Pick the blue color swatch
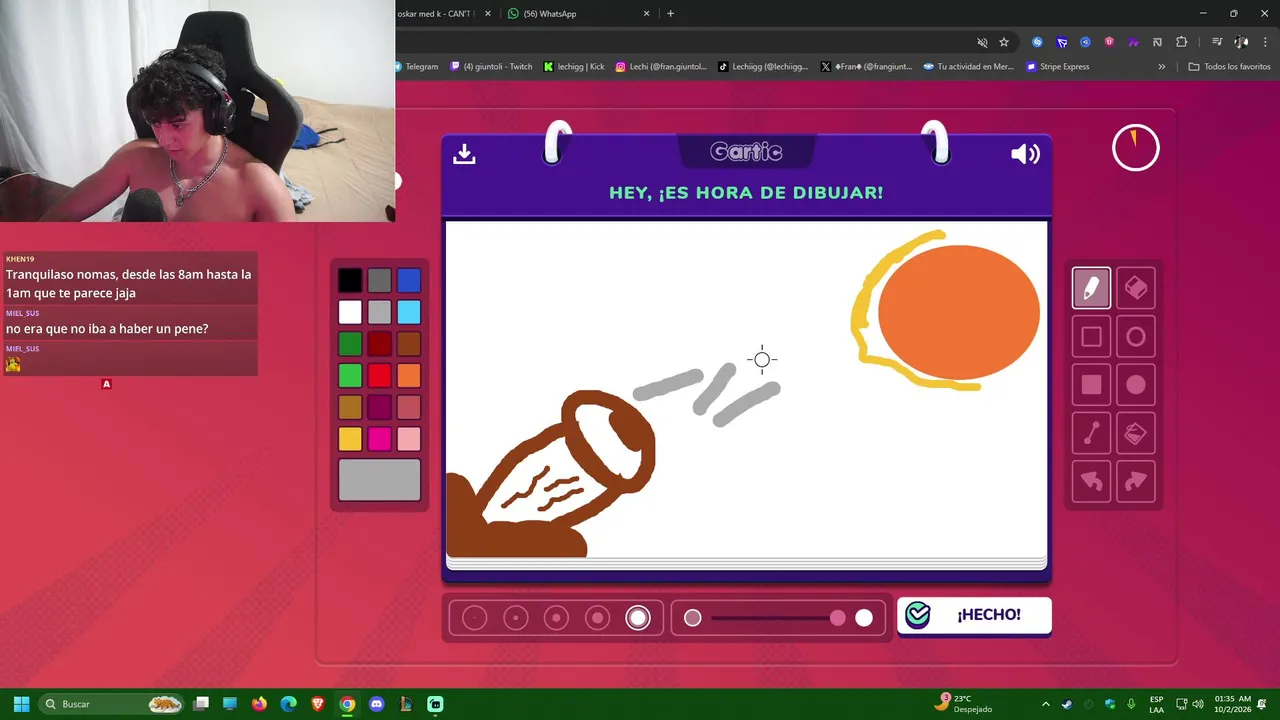 click(x=409, y=280)
